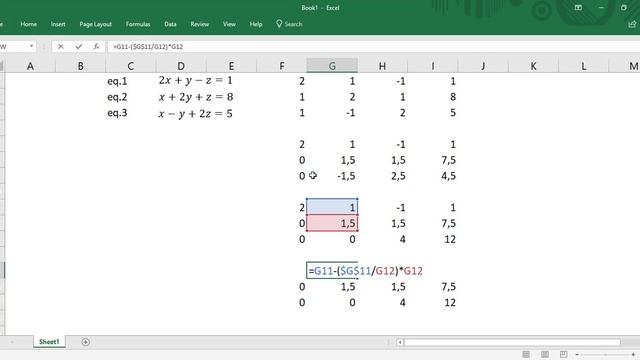Select column D header

[x=181, y=66]
